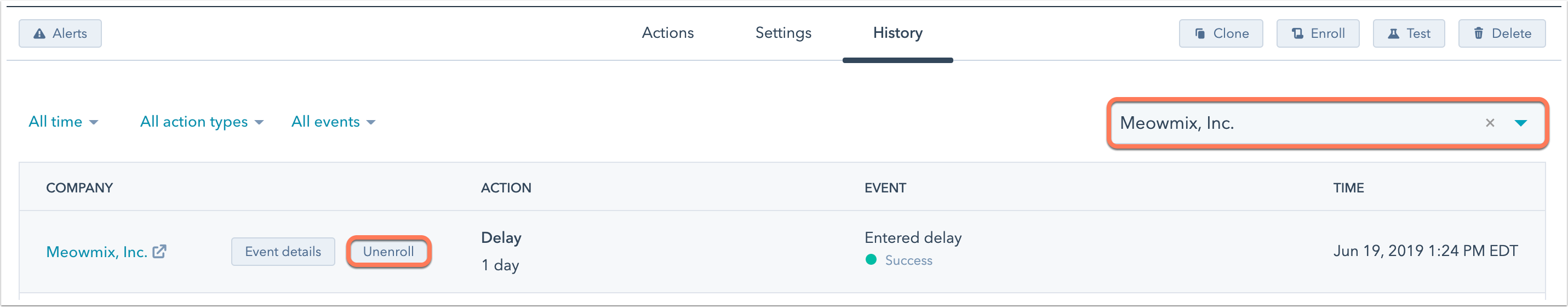Switch to the Actions tab
The height and width of the screenshot is (307, 1568).
click(x=668, y=33)
